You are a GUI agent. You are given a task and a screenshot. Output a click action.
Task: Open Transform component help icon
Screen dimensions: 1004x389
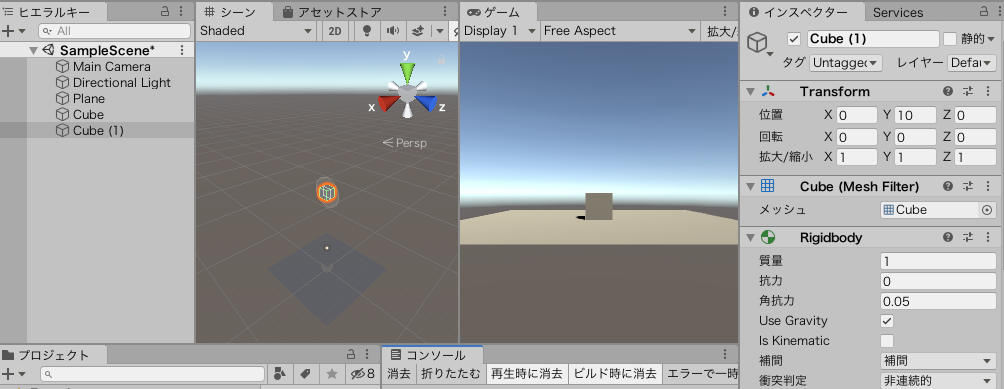click(x=948, y=91)
